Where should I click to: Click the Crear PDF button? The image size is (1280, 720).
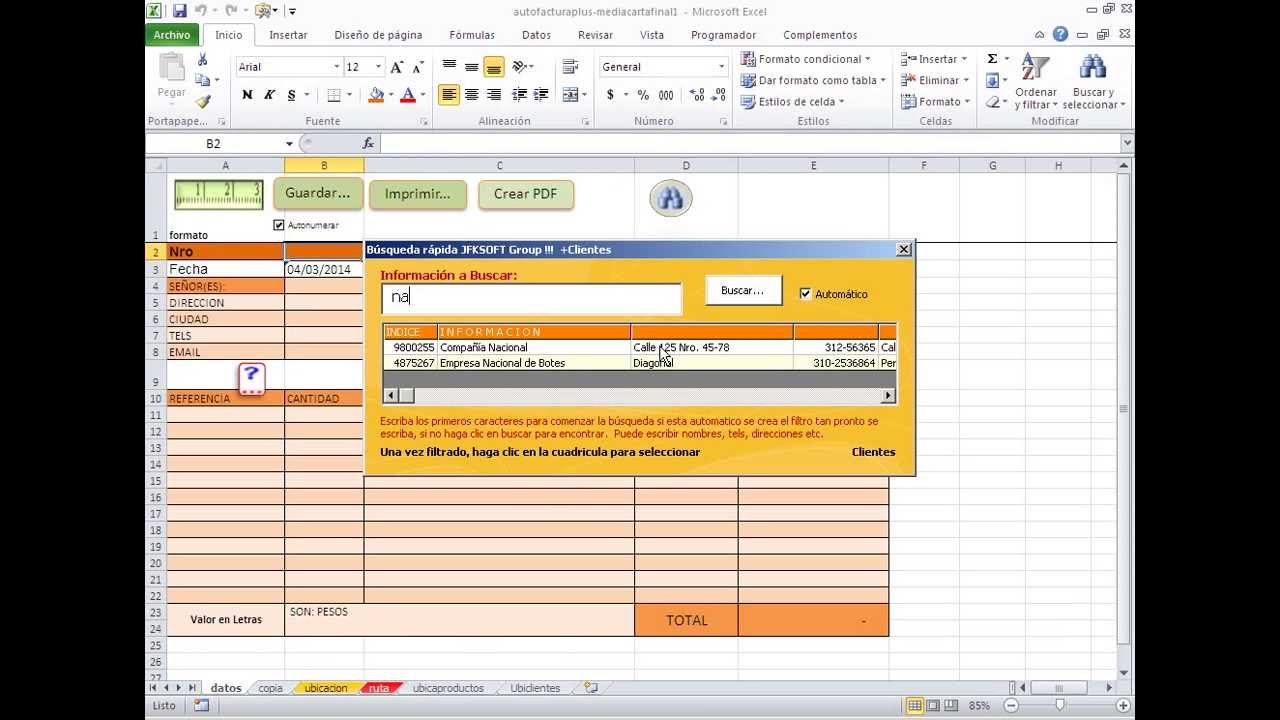pos(526,194)
